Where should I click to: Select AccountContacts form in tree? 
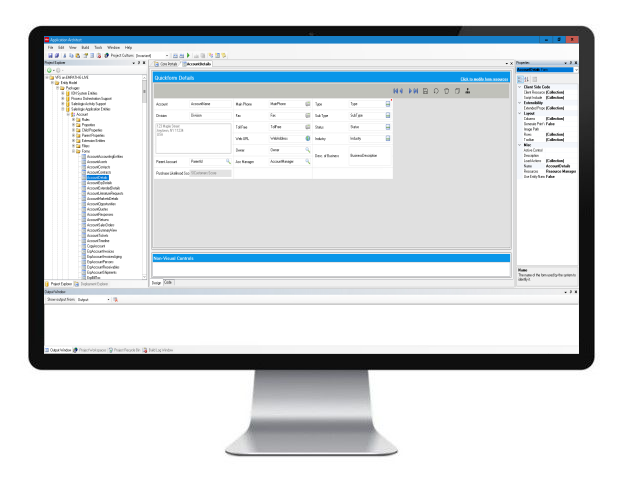pos(98,167)
